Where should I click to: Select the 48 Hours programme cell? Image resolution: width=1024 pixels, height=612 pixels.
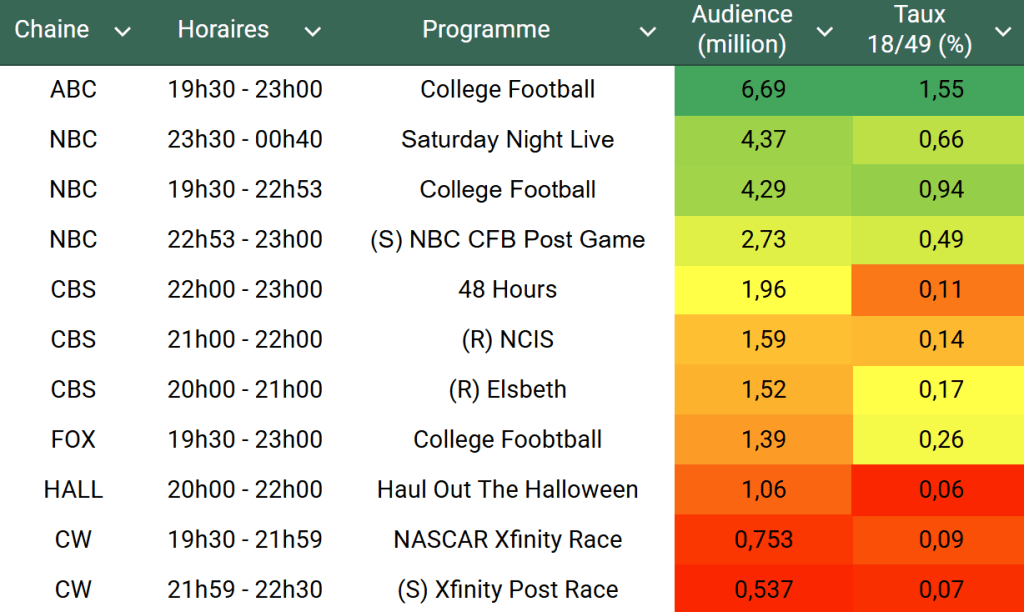(507, 290)
